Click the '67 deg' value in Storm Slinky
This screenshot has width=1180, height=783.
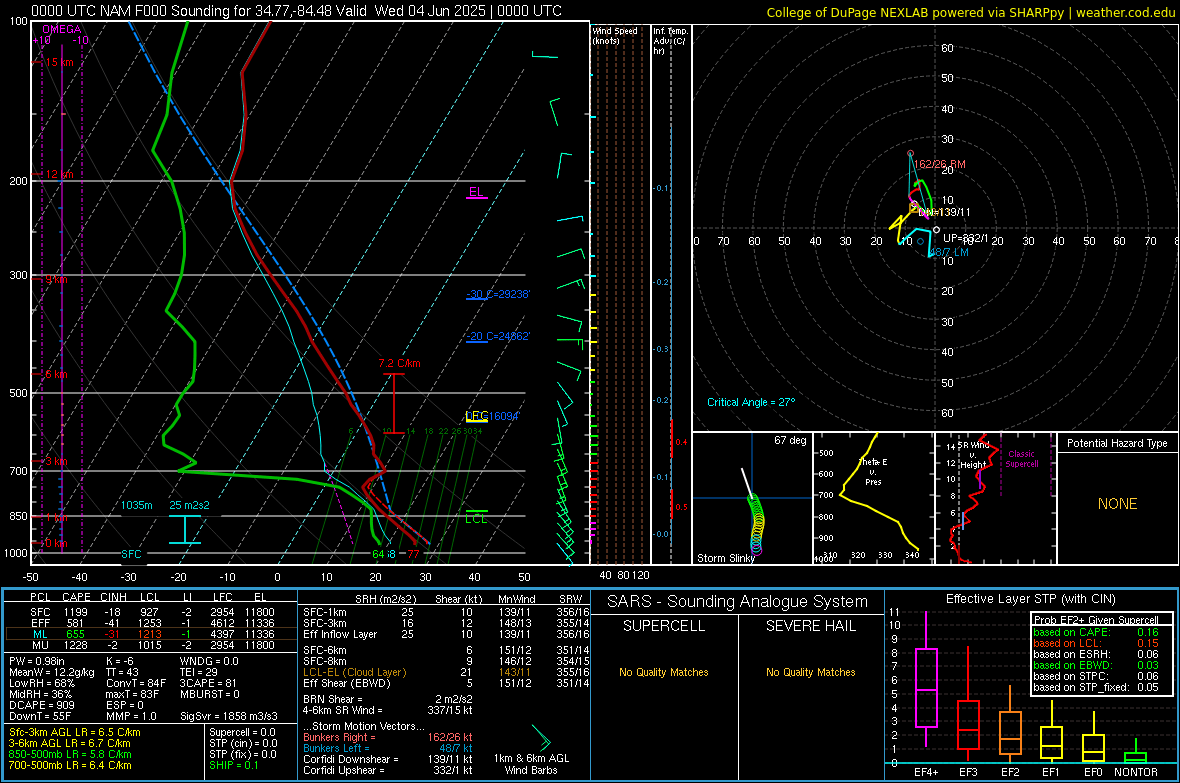[790, 440]
